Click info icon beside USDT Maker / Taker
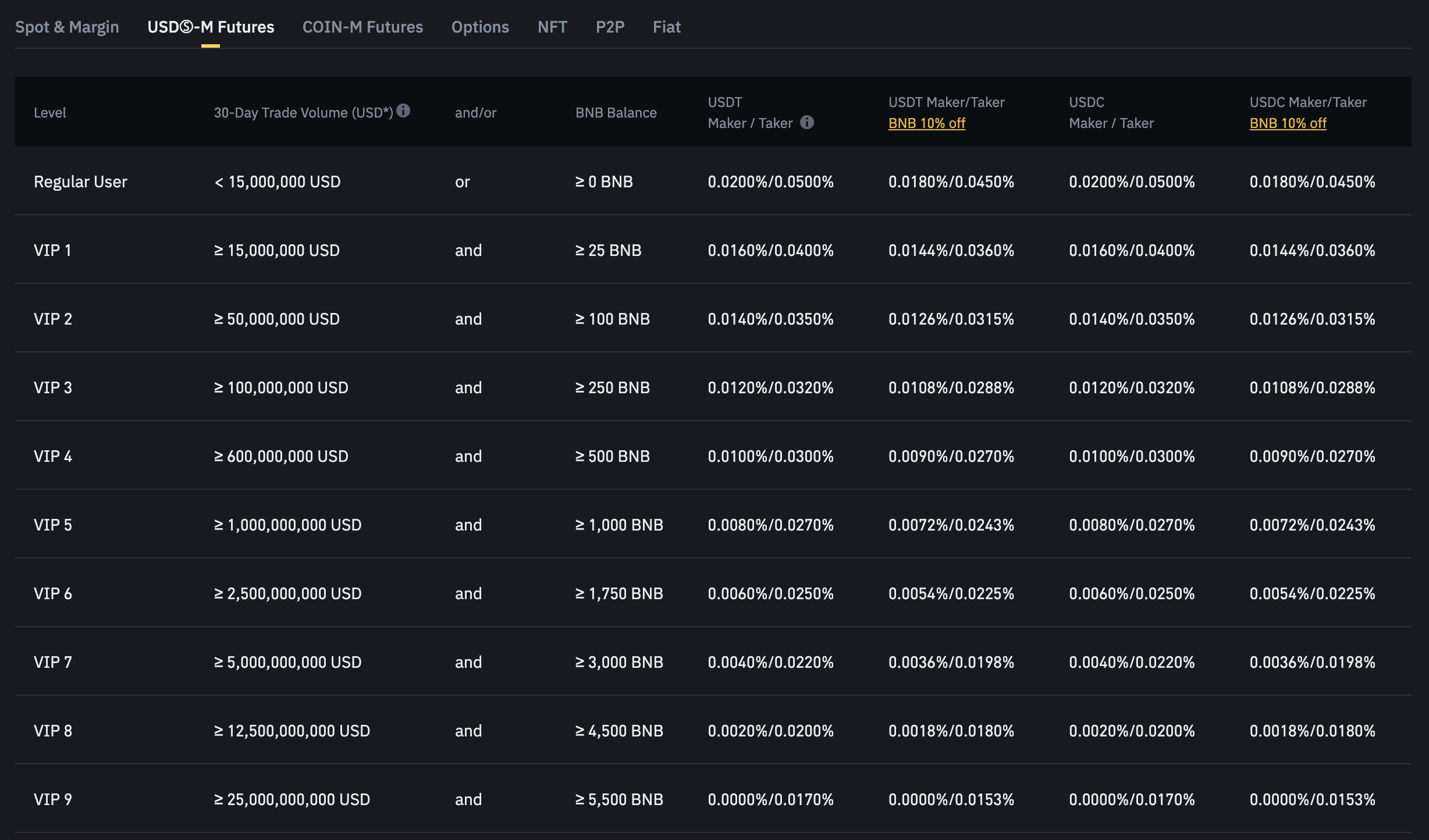The height and width of the screenshot is (840, 1429). [x=807, y=122]
